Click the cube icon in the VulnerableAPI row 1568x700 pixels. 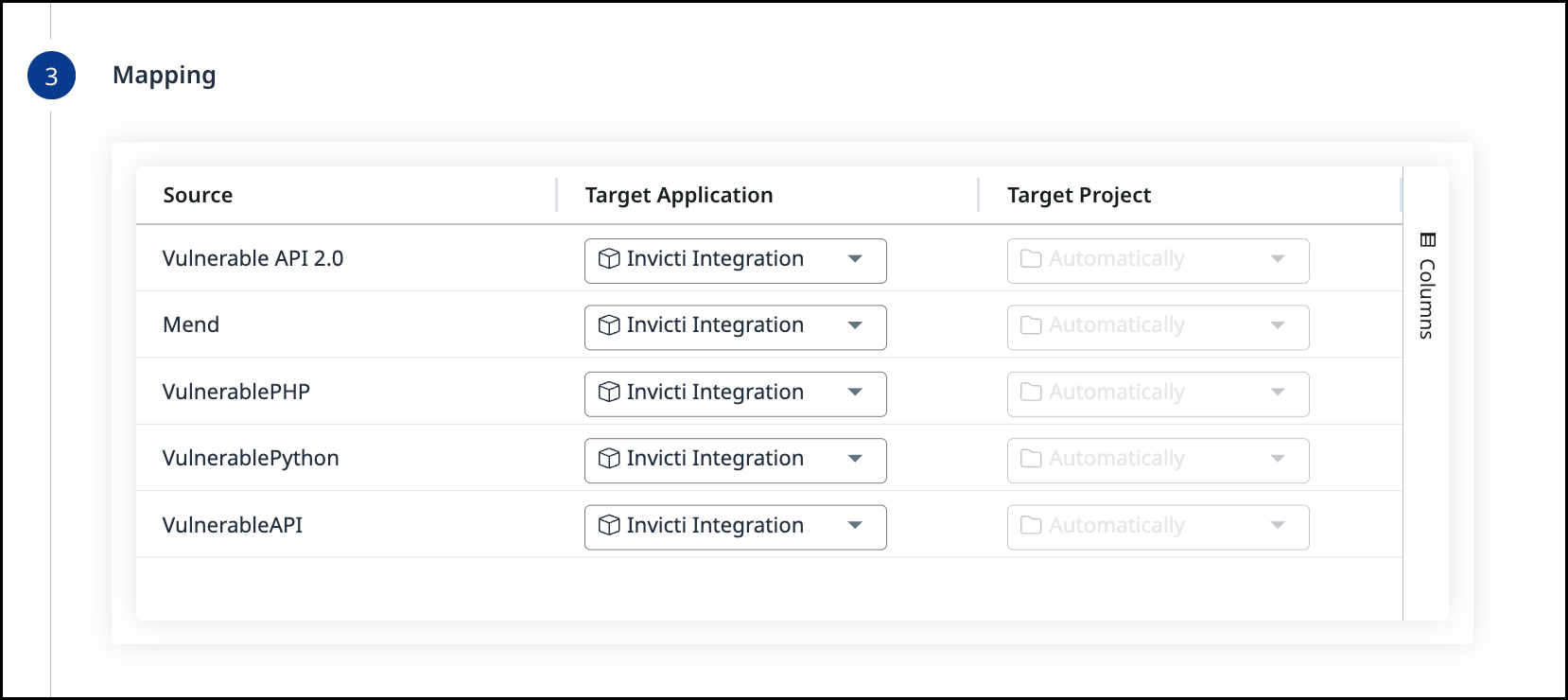point(609,526)
